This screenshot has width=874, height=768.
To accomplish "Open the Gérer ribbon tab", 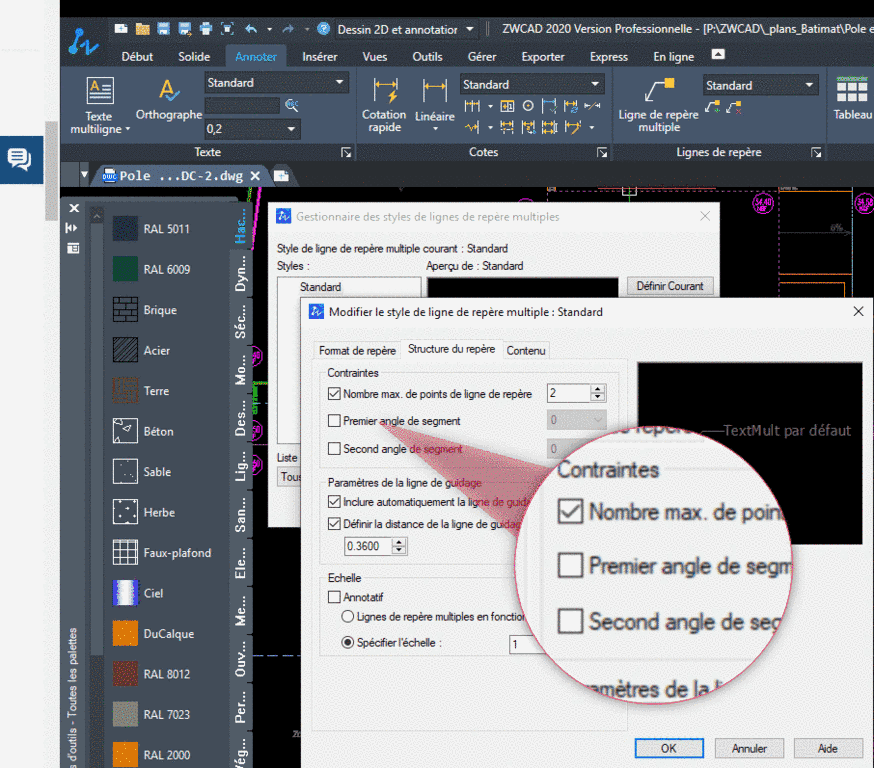I will click(x=482, y=56).
